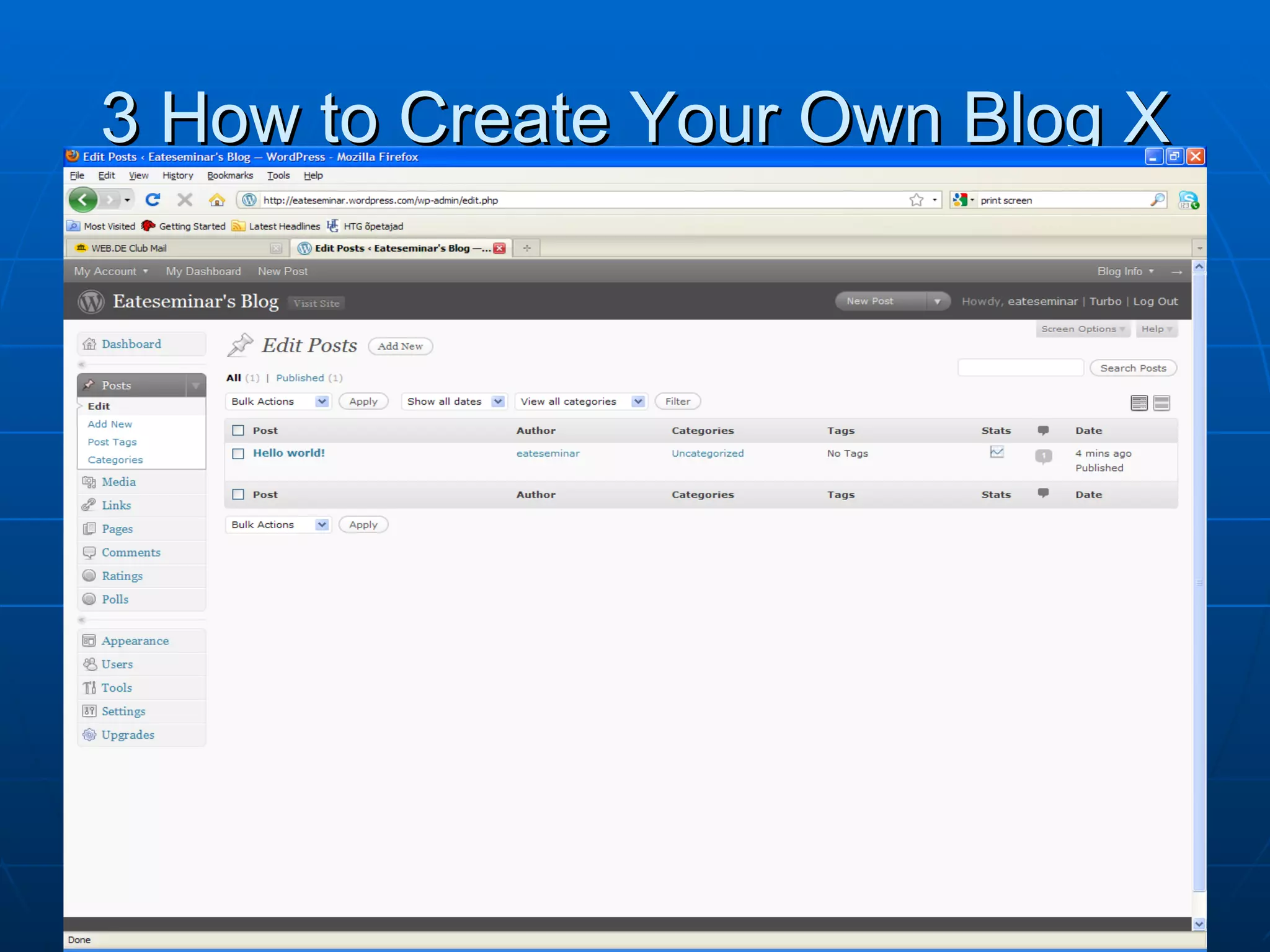The width and height of the screenshot is (1270, 952).
Task: Click the Media icon in sidebar
Action: 89,482
